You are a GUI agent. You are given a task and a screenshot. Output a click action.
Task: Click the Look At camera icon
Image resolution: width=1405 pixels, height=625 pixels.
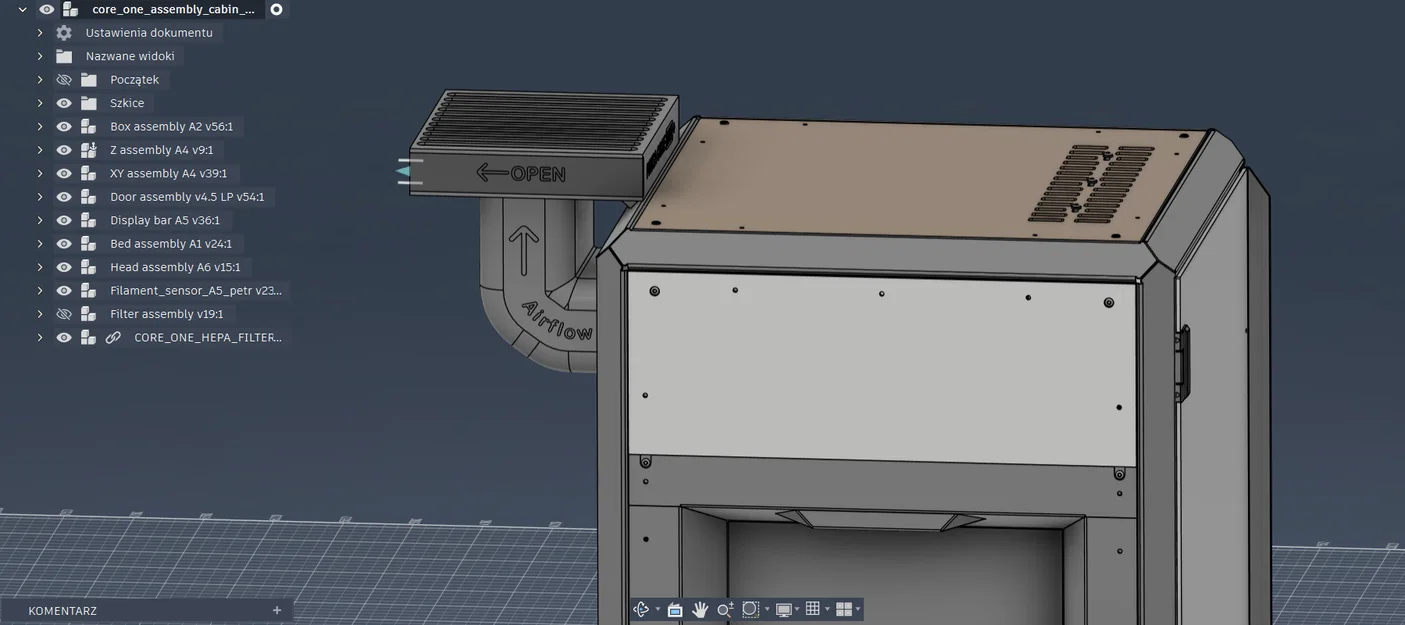[675, 609]
